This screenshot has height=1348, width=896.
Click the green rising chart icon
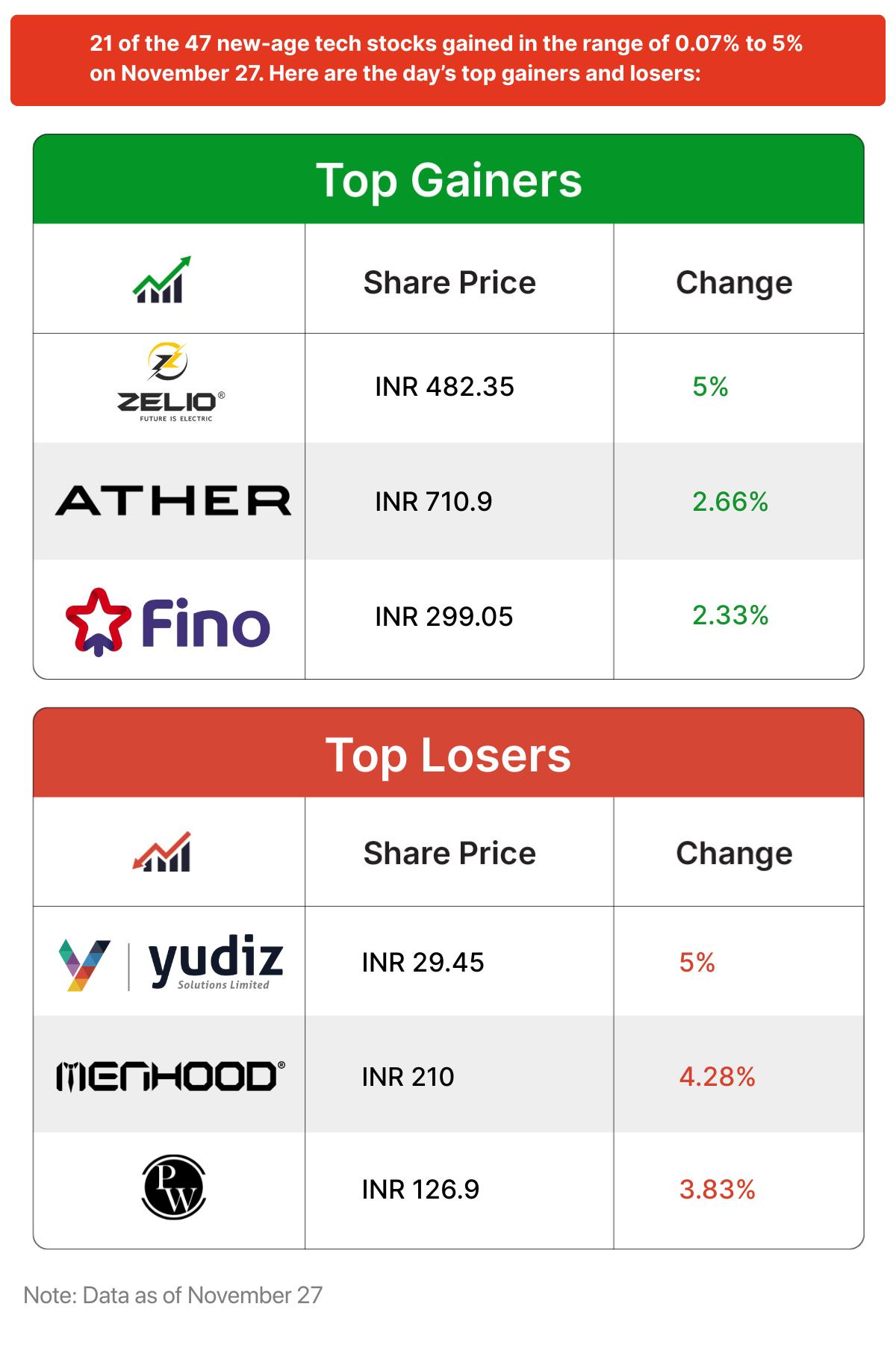161,280
